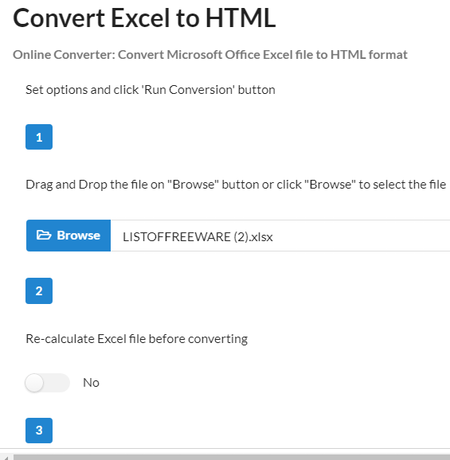450x460 pixels.
Task: Click the word 'HTML' in the main title
Action: pos(241,18)
